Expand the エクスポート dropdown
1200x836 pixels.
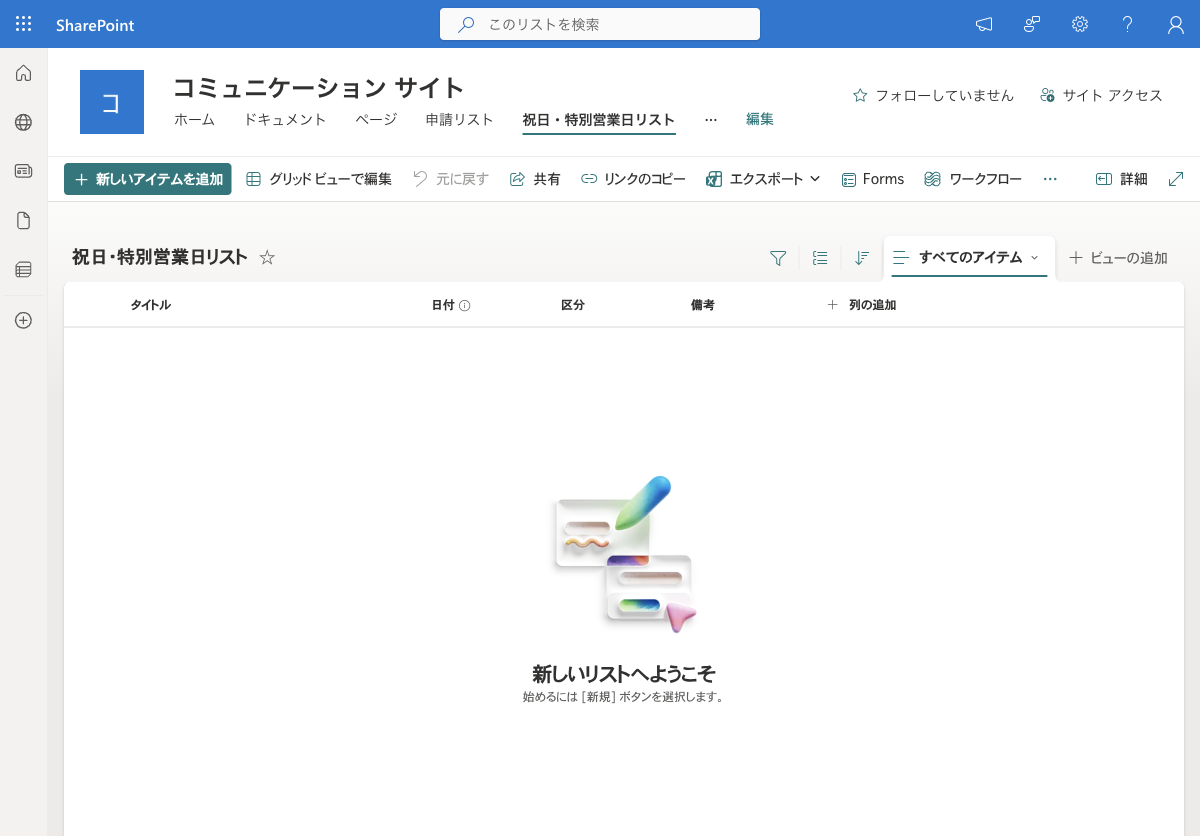pyautogui.click(x=763, y=179)
